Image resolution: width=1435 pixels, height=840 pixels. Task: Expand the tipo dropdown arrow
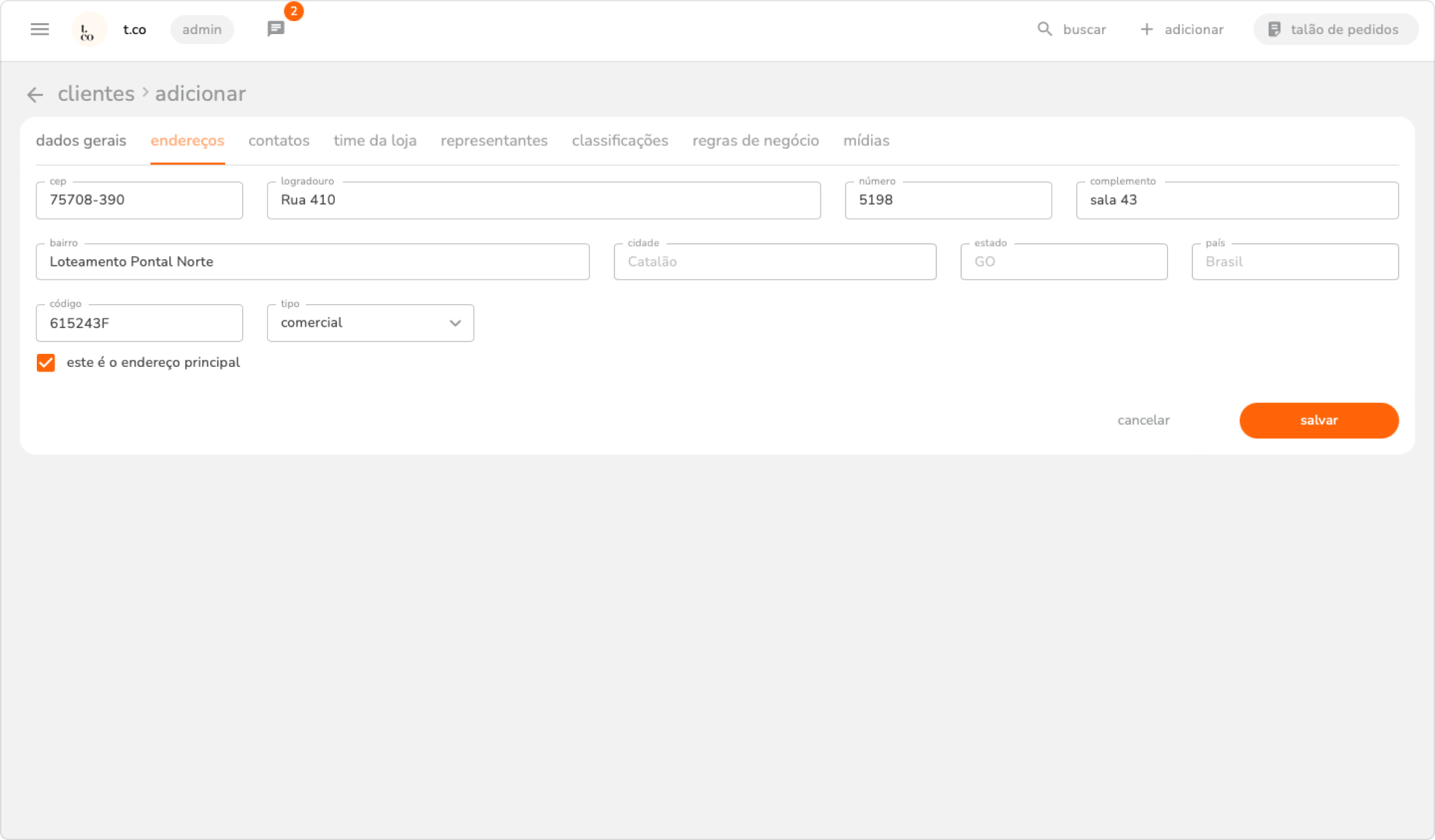455,323
